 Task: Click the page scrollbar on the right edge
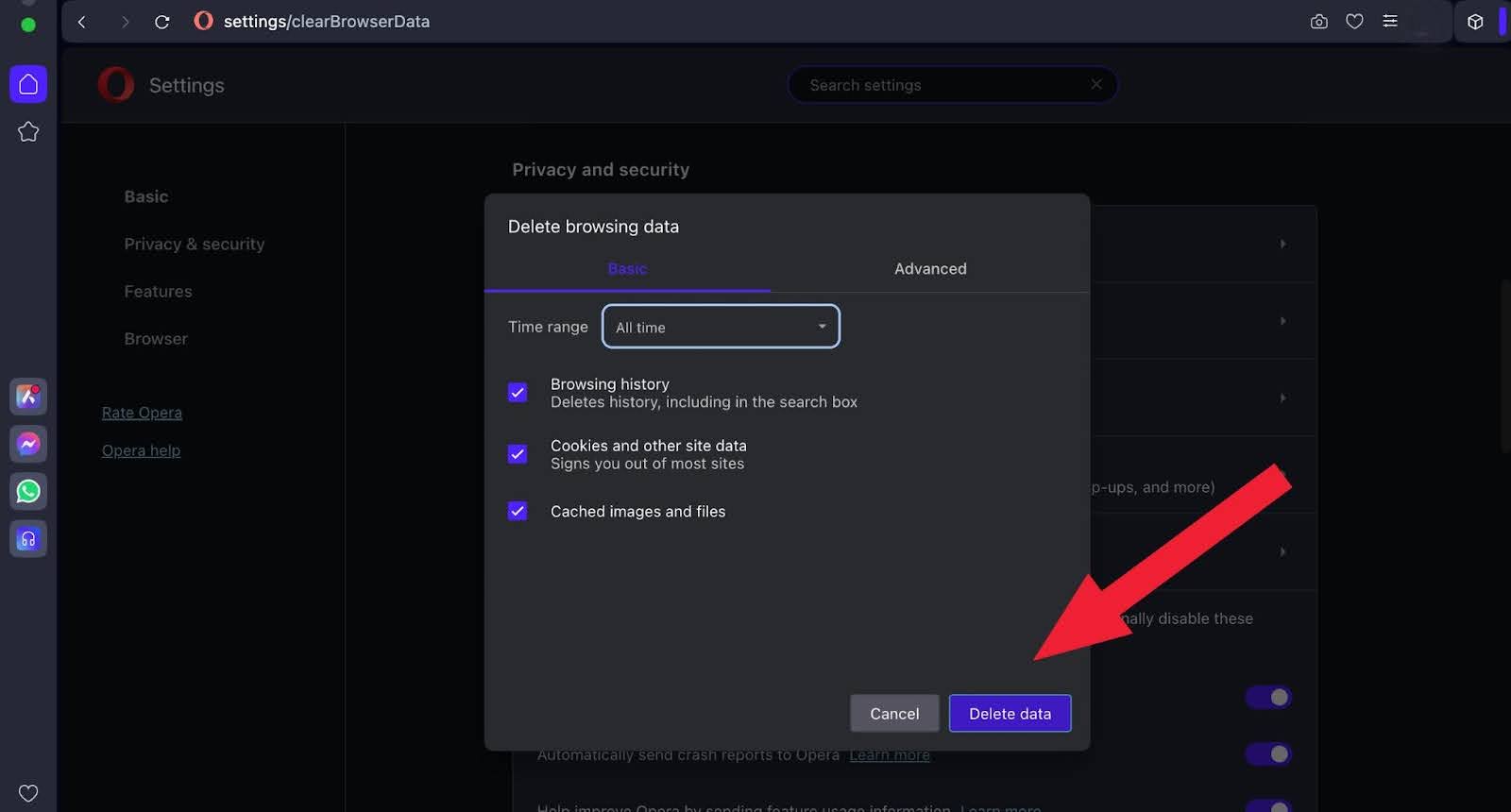pos(1505,366)
